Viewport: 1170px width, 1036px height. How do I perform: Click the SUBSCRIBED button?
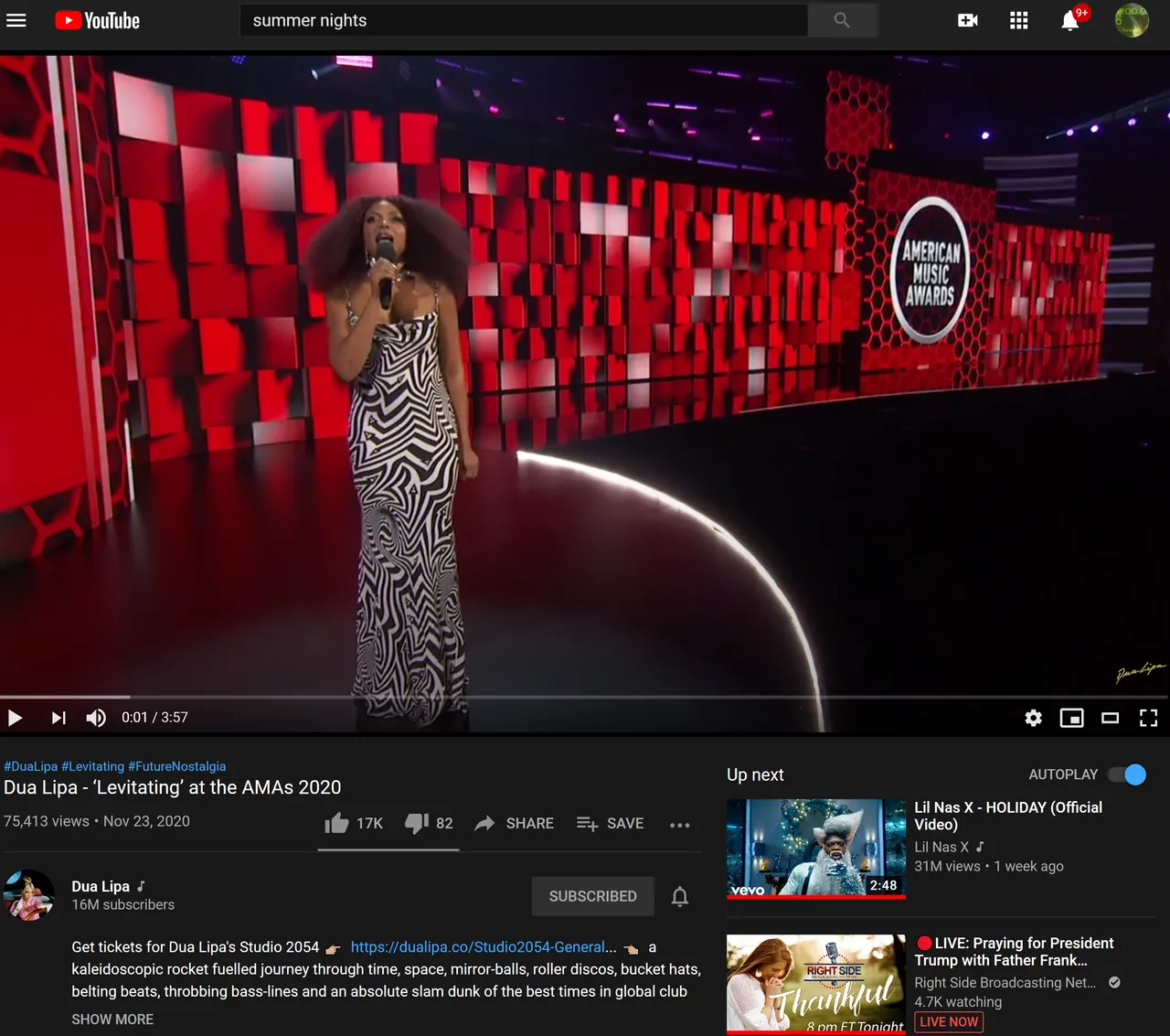coord(593,896)
